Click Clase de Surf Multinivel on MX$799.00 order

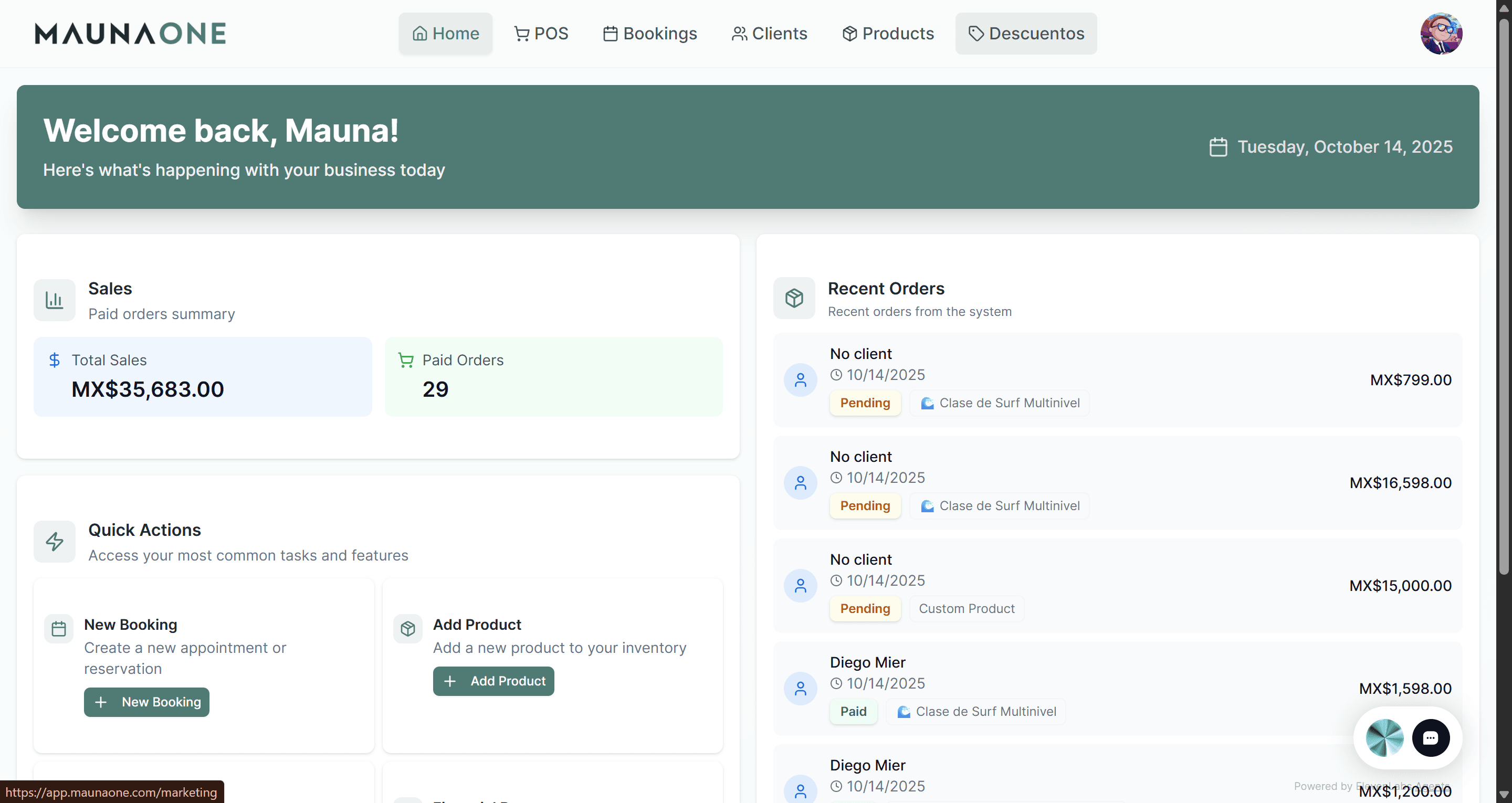click(x=1000, y=403)
